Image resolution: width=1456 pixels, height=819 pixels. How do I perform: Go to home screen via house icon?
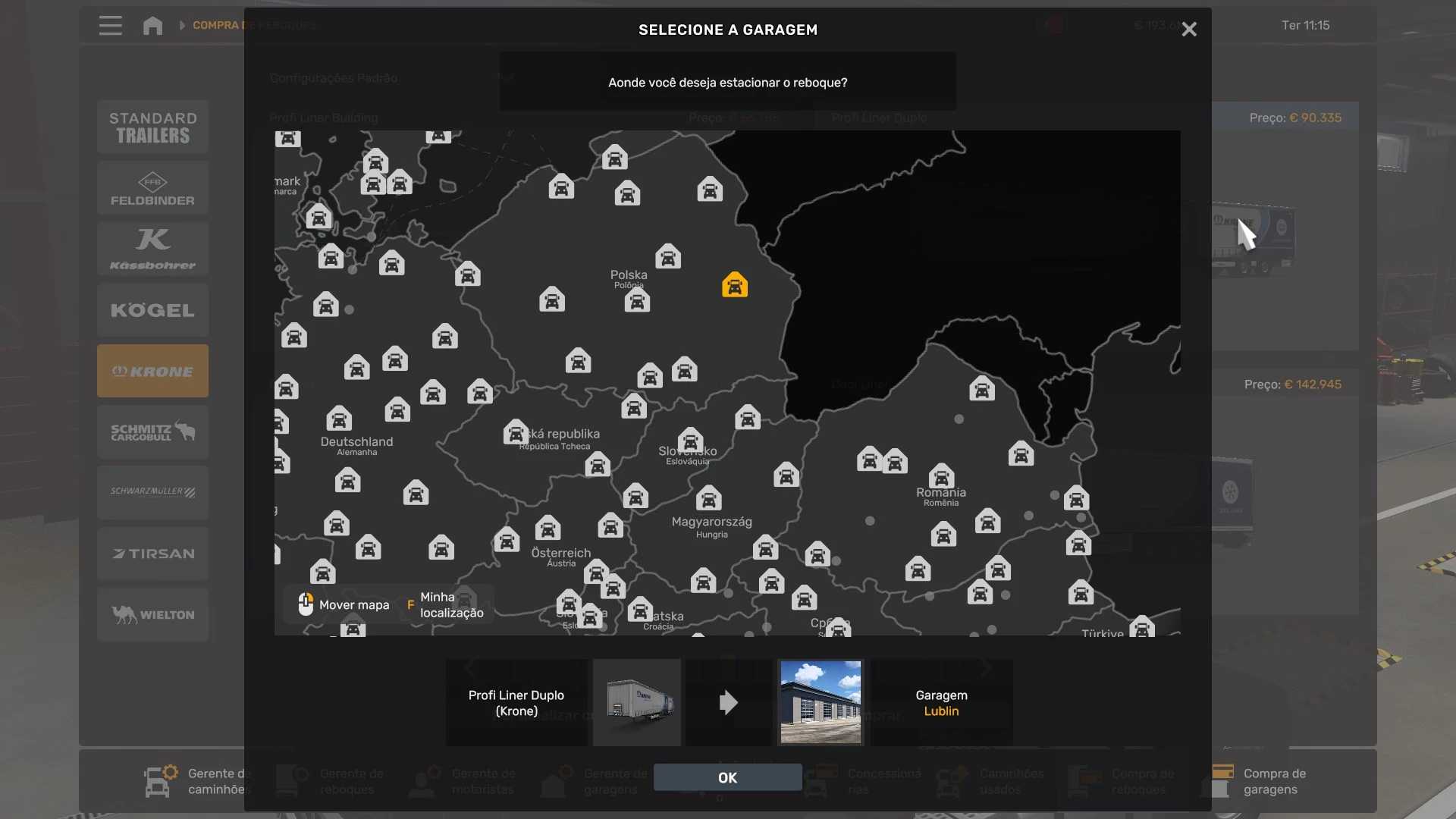pos(152,26)
